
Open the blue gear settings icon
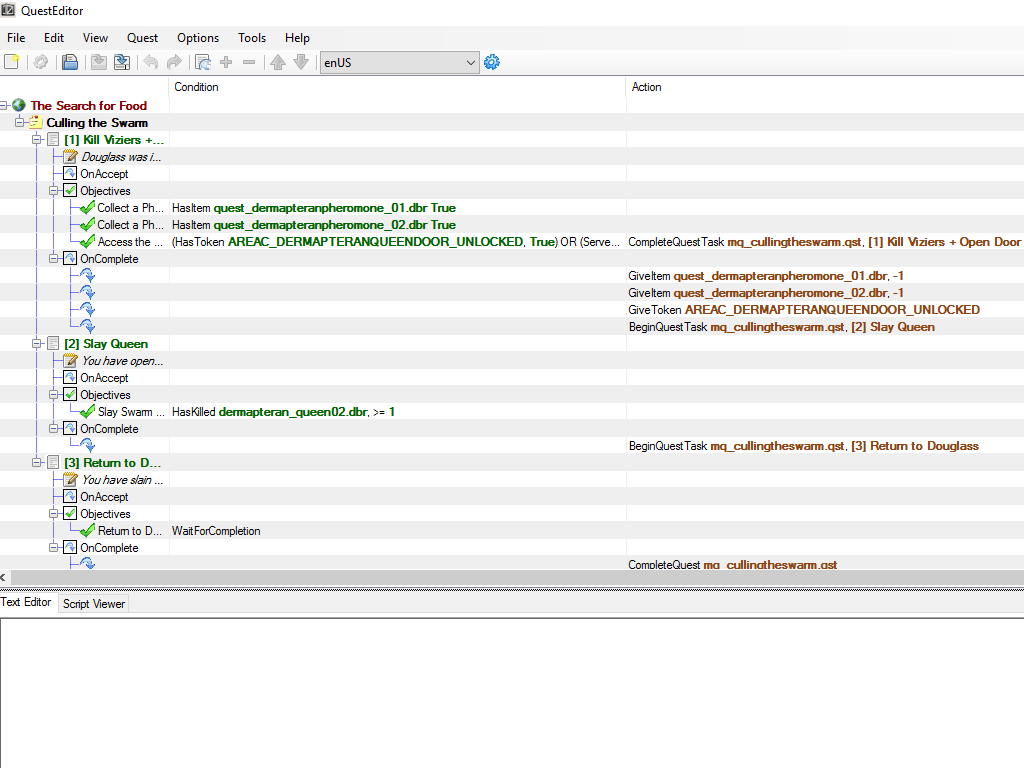pyautogui.click(x=491, y=62)
